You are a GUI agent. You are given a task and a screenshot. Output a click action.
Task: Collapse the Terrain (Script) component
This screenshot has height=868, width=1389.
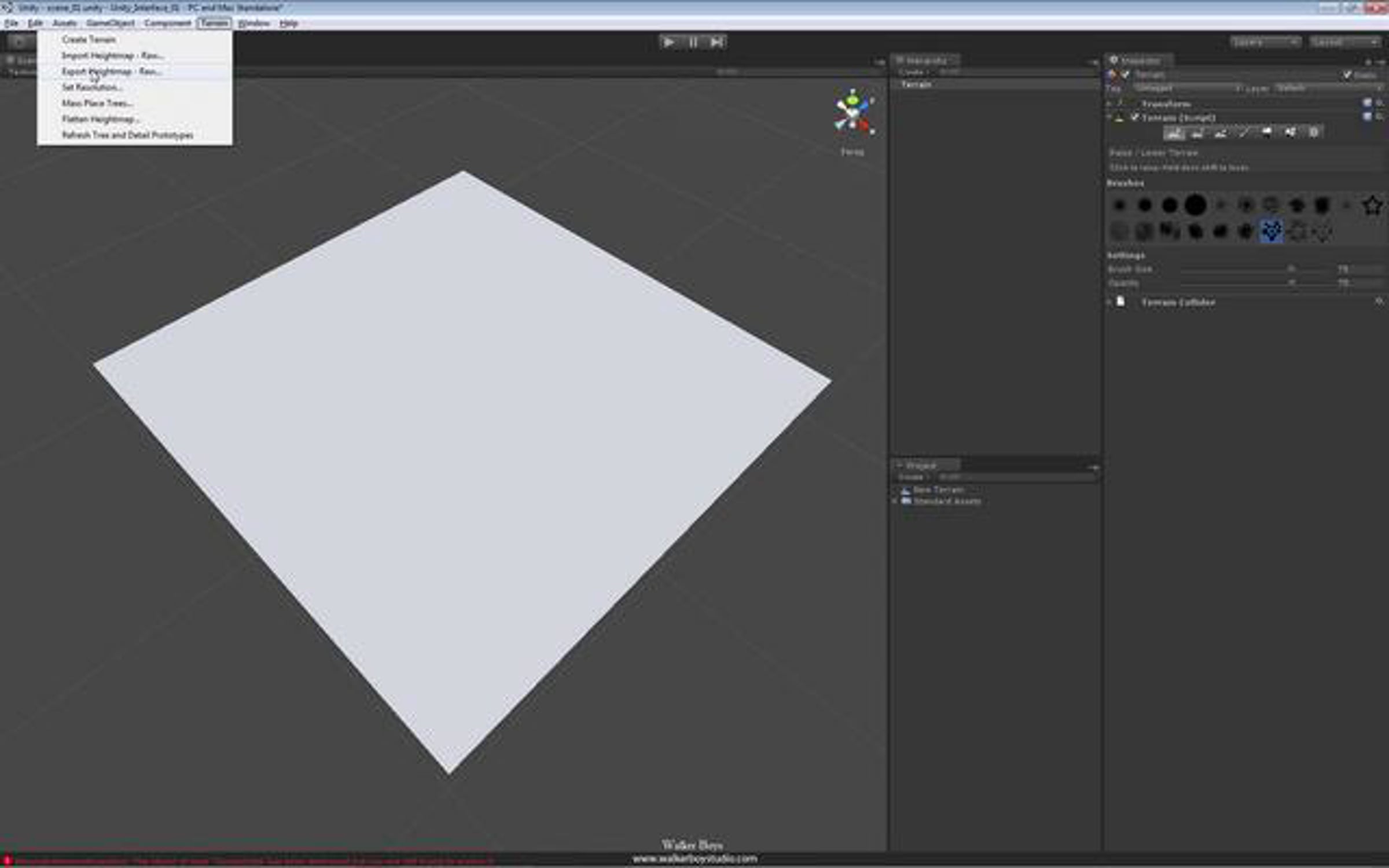(x=1109, y=117)
